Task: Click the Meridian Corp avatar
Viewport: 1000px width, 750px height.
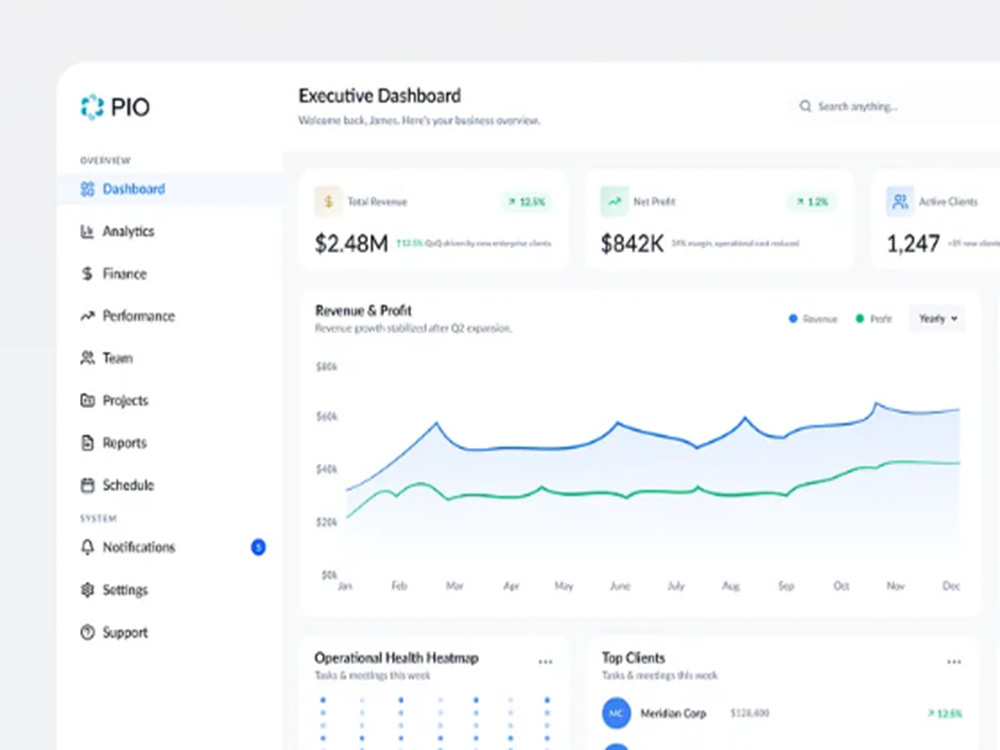Action: click(x=616, y=713)
